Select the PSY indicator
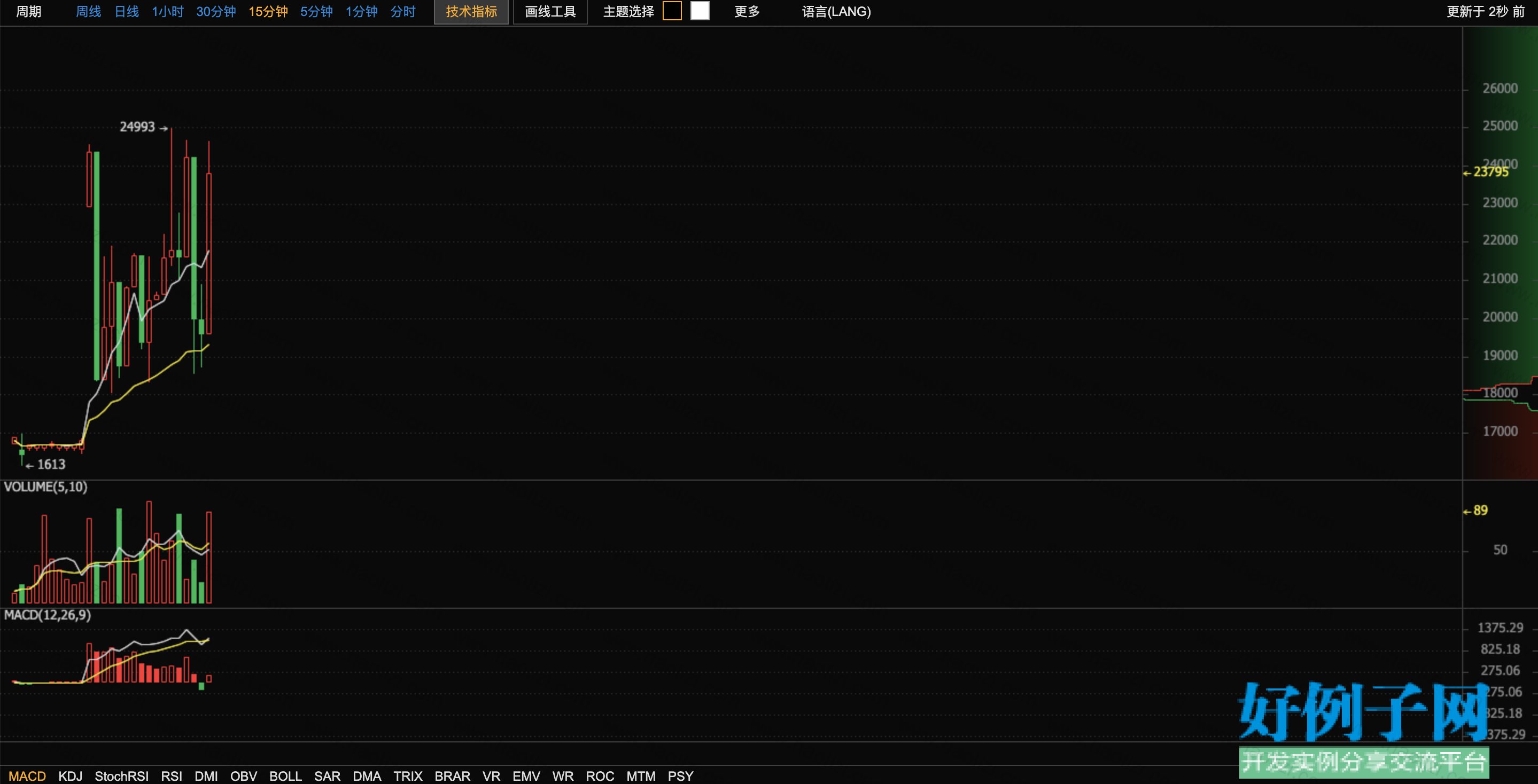Viewport: 1538px width, 784px height. tap(681, 775)
